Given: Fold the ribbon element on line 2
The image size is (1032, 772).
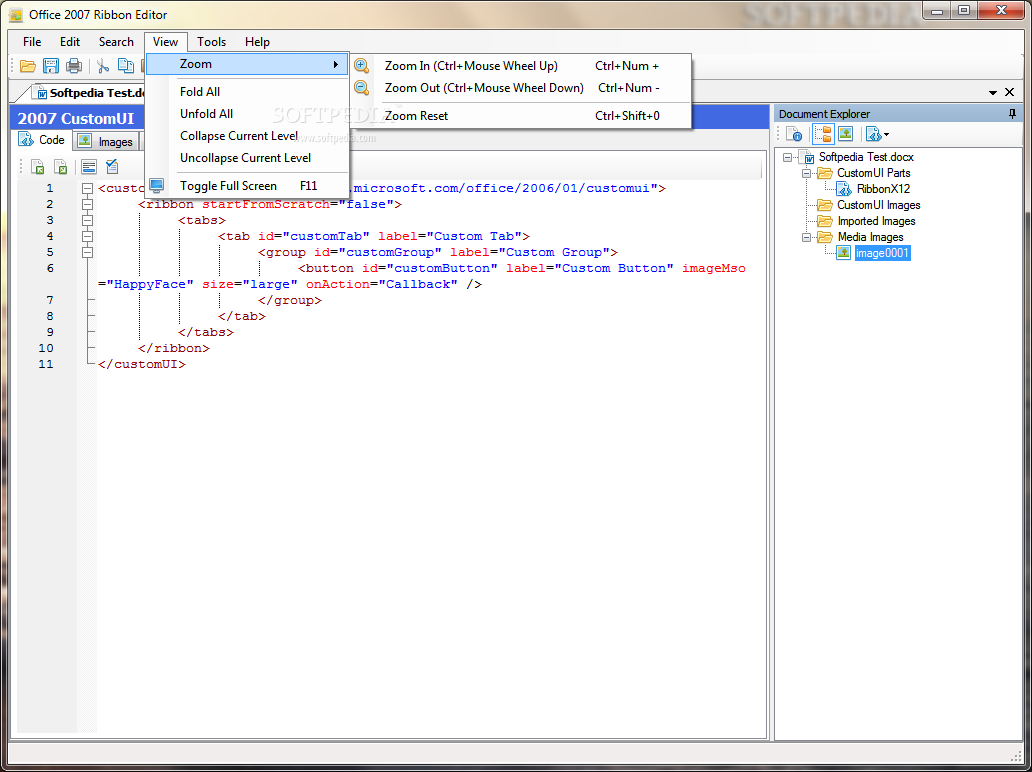Looking at the screenshot, I should tap(88, 204).
